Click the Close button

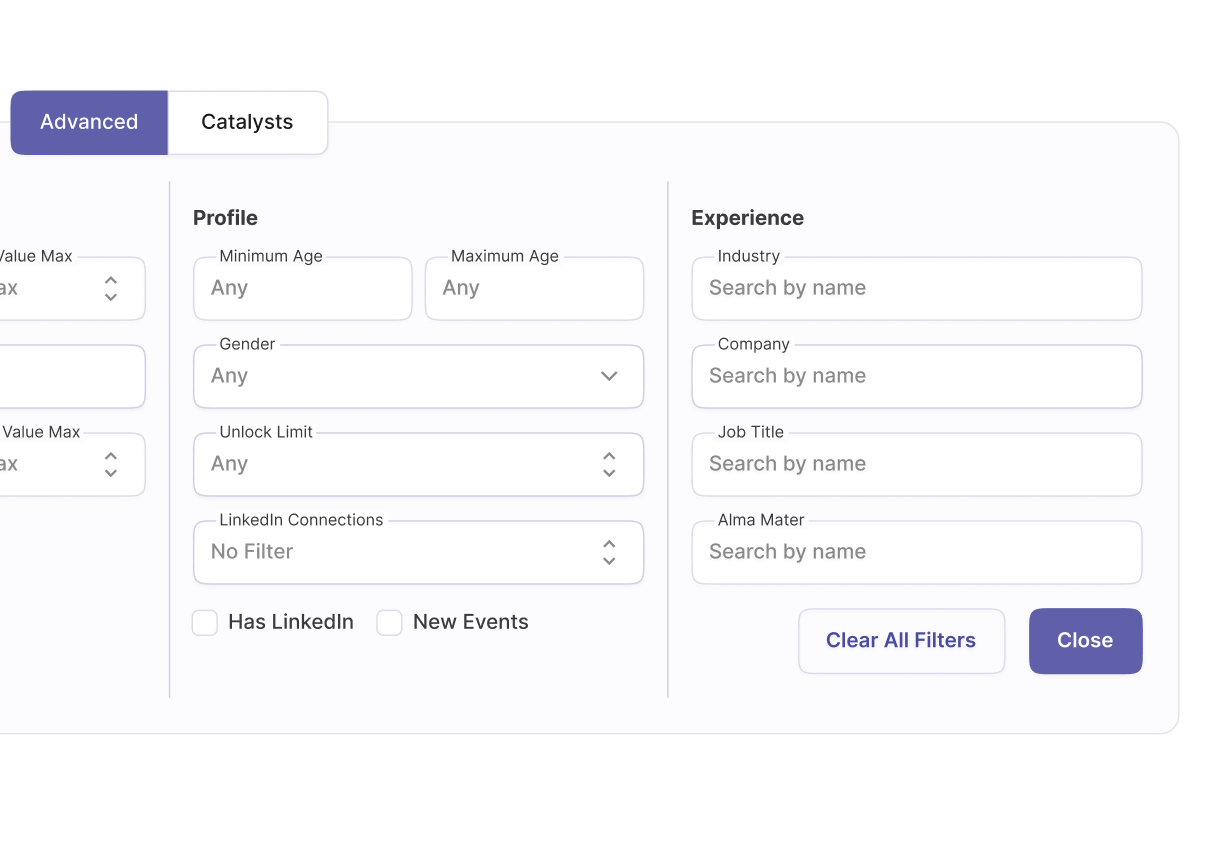[1085, 641]
